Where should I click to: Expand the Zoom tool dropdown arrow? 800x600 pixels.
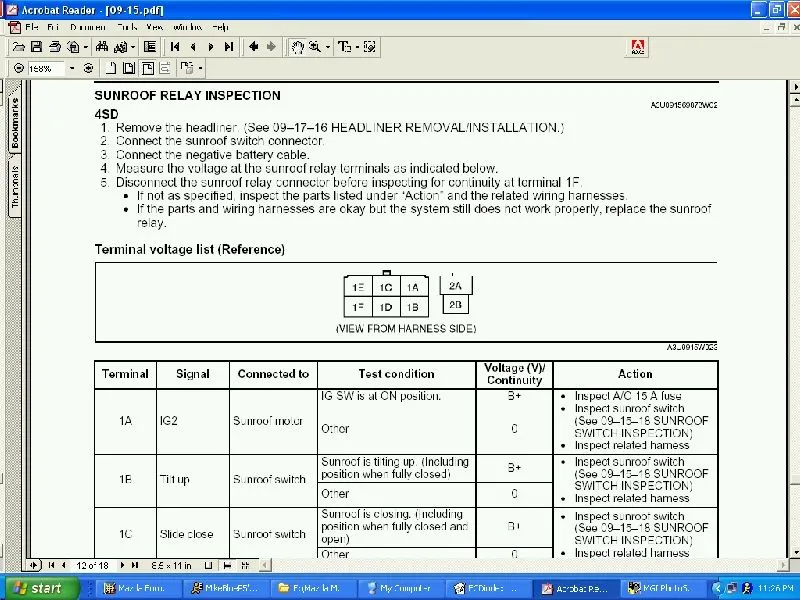coord(327,47)
